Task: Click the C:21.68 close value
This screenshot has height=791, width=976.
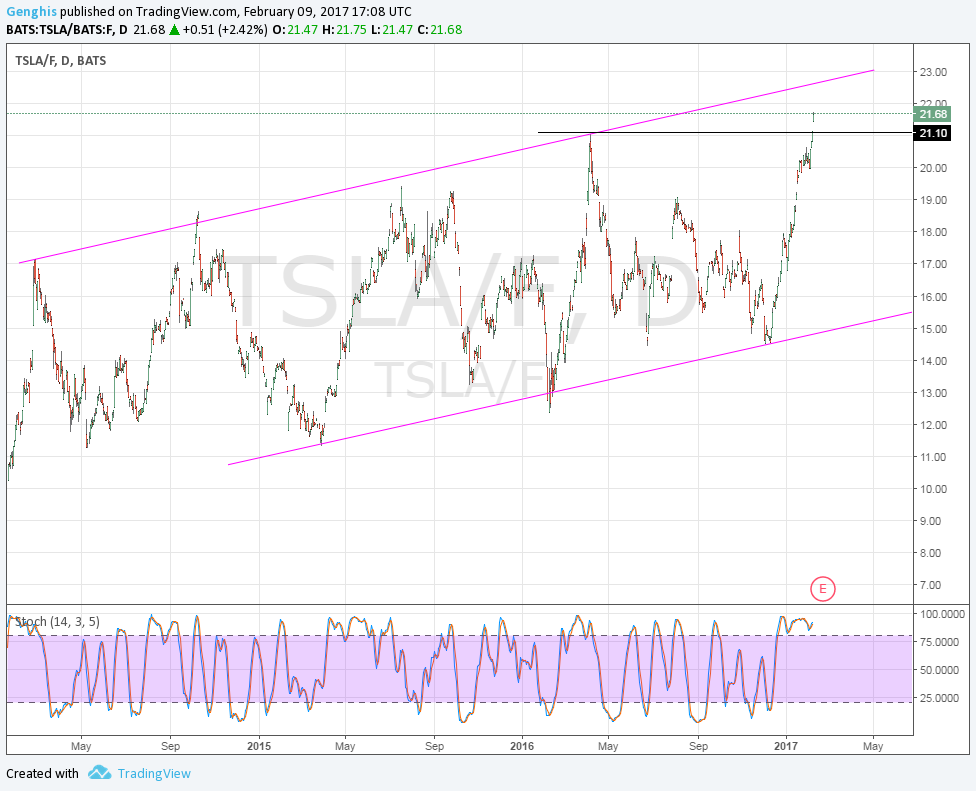Action: pyautogui.click(x=439, y=30)
